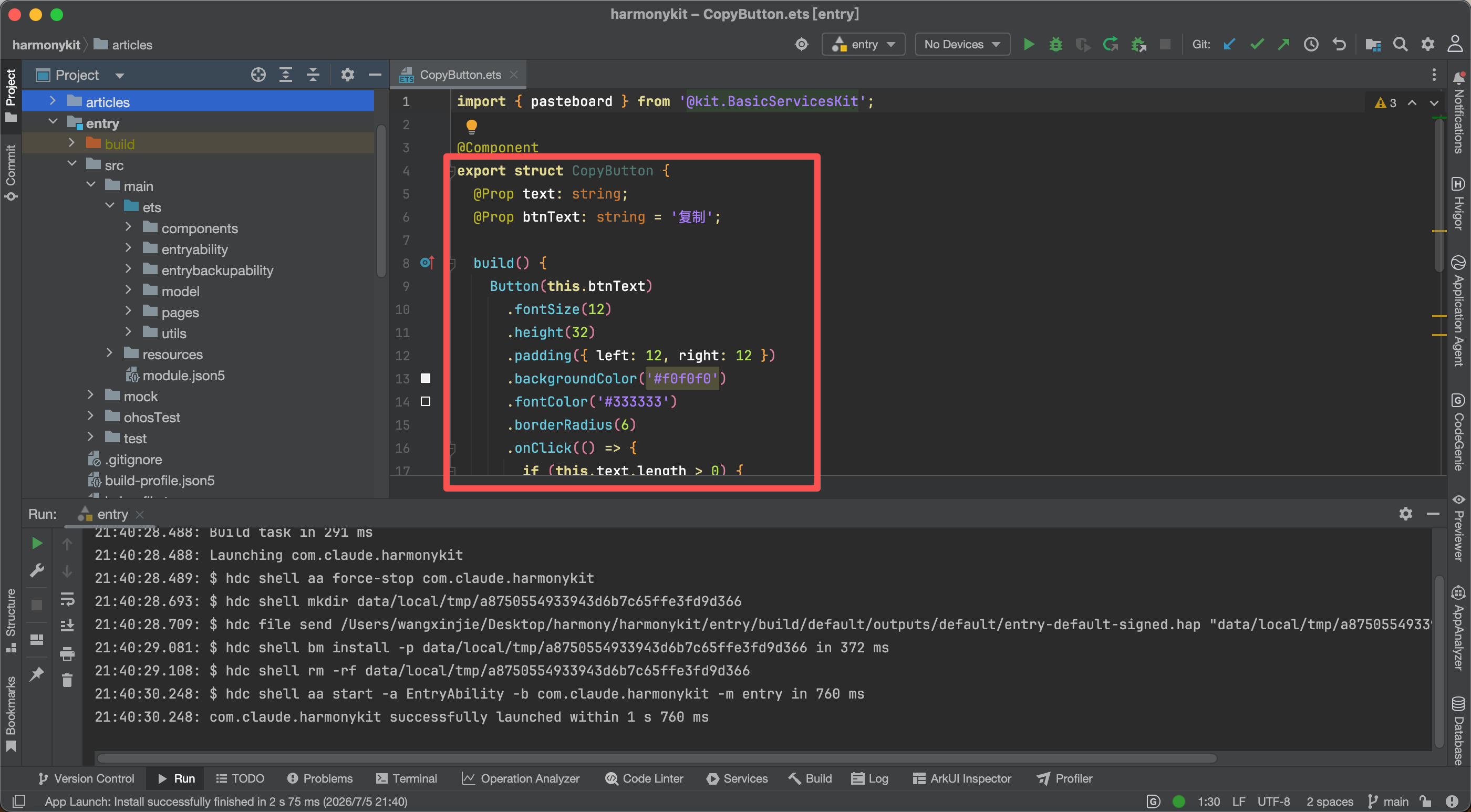Commit changes with Git checkmark icon
This screenshot has width=1471, height=812.
1257,45
